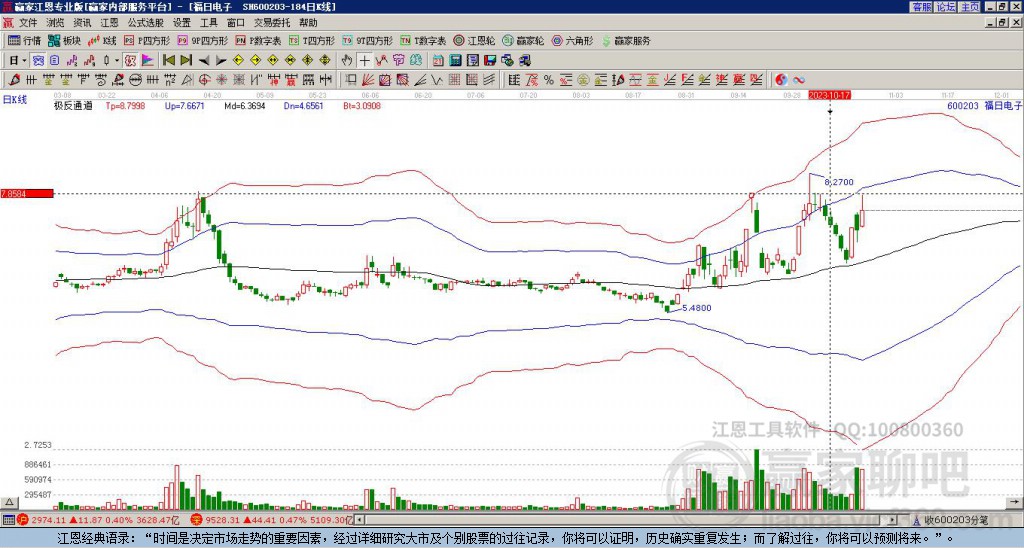Step left with black arrow icon
The image size is (1024, 548).
[x=204, y=61]
